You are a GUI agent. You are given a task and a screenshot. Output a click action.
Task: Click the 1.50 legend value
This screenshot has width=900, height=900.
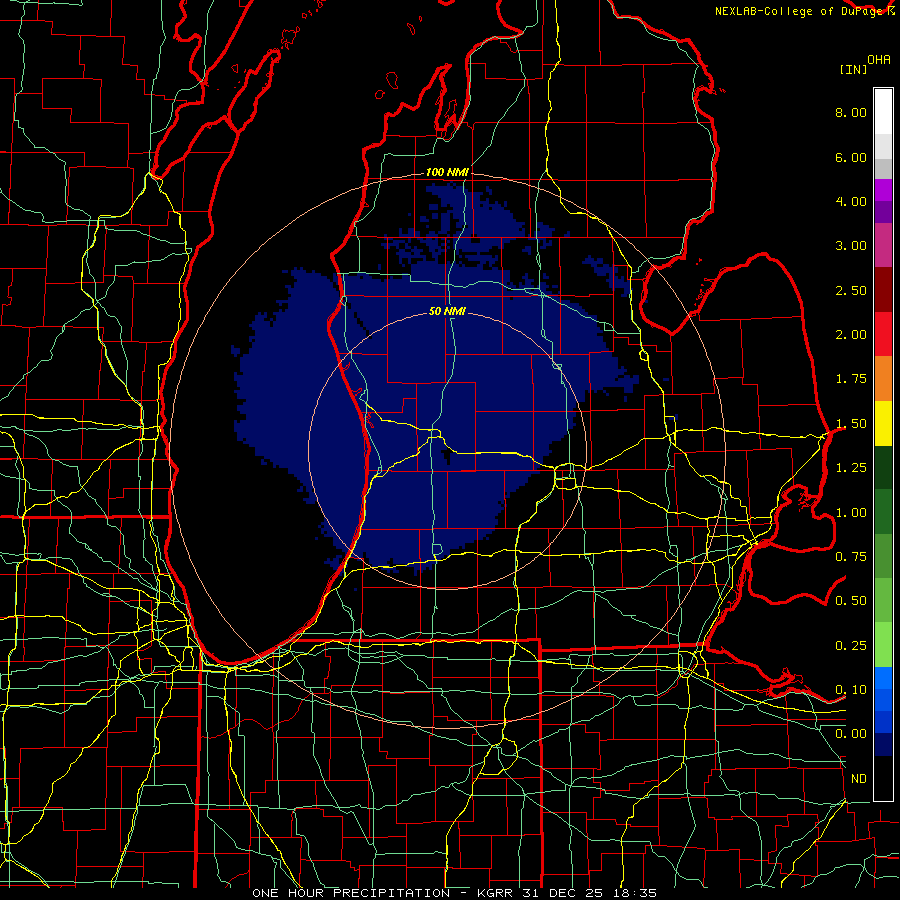pos(851,424)
